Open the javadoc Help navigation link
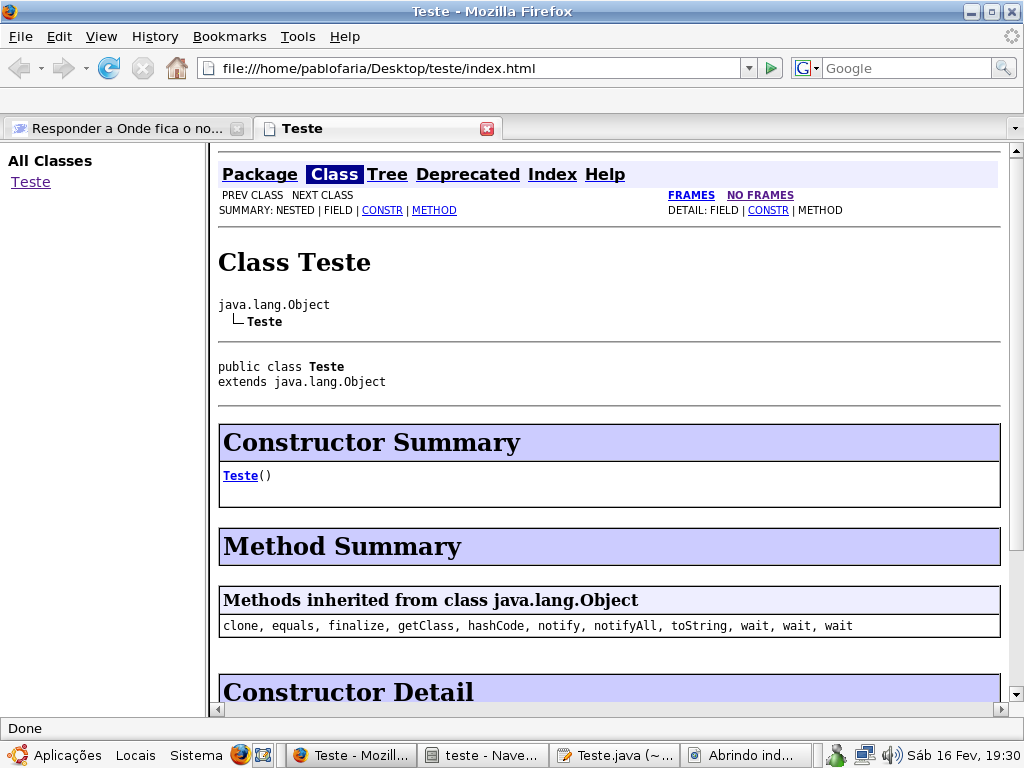 pos(605,174)
